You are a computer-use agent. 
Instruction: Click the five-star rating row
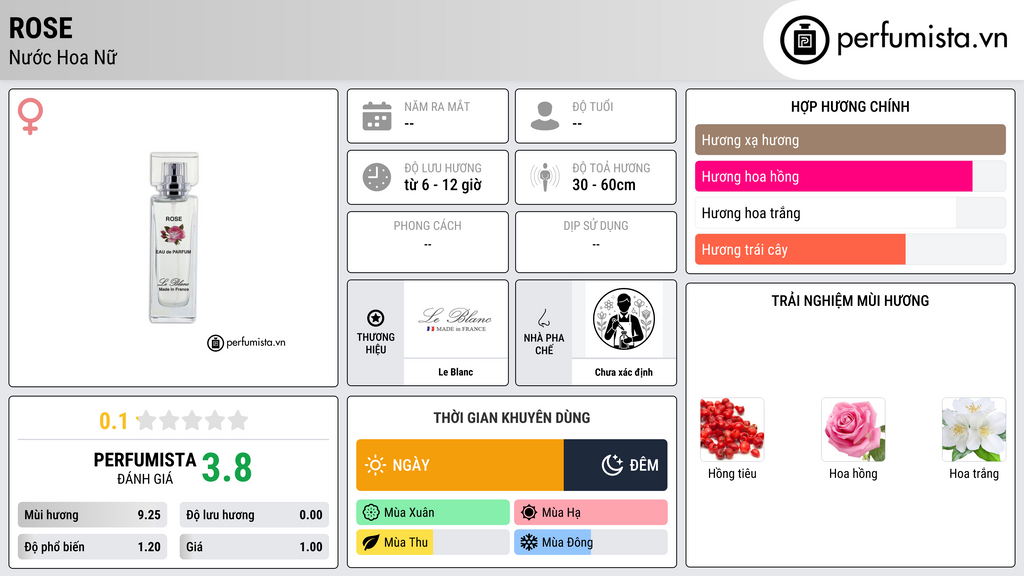[192, 420]
